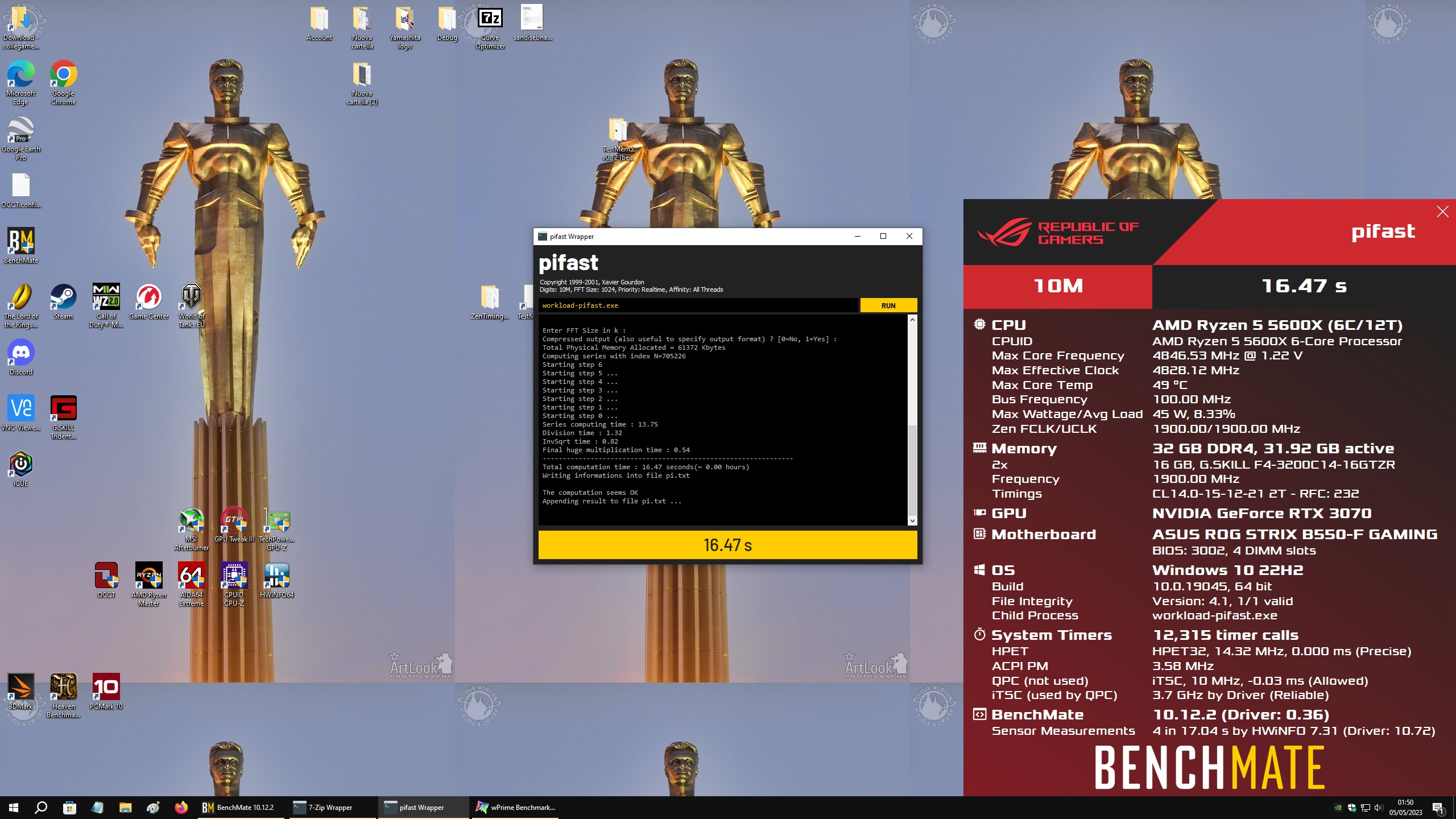Click the ASUS ROG STRIX B550-F GAMING text
Image resolution: width=1456 pixels, height=819 pixels.
pos(1294,534)
